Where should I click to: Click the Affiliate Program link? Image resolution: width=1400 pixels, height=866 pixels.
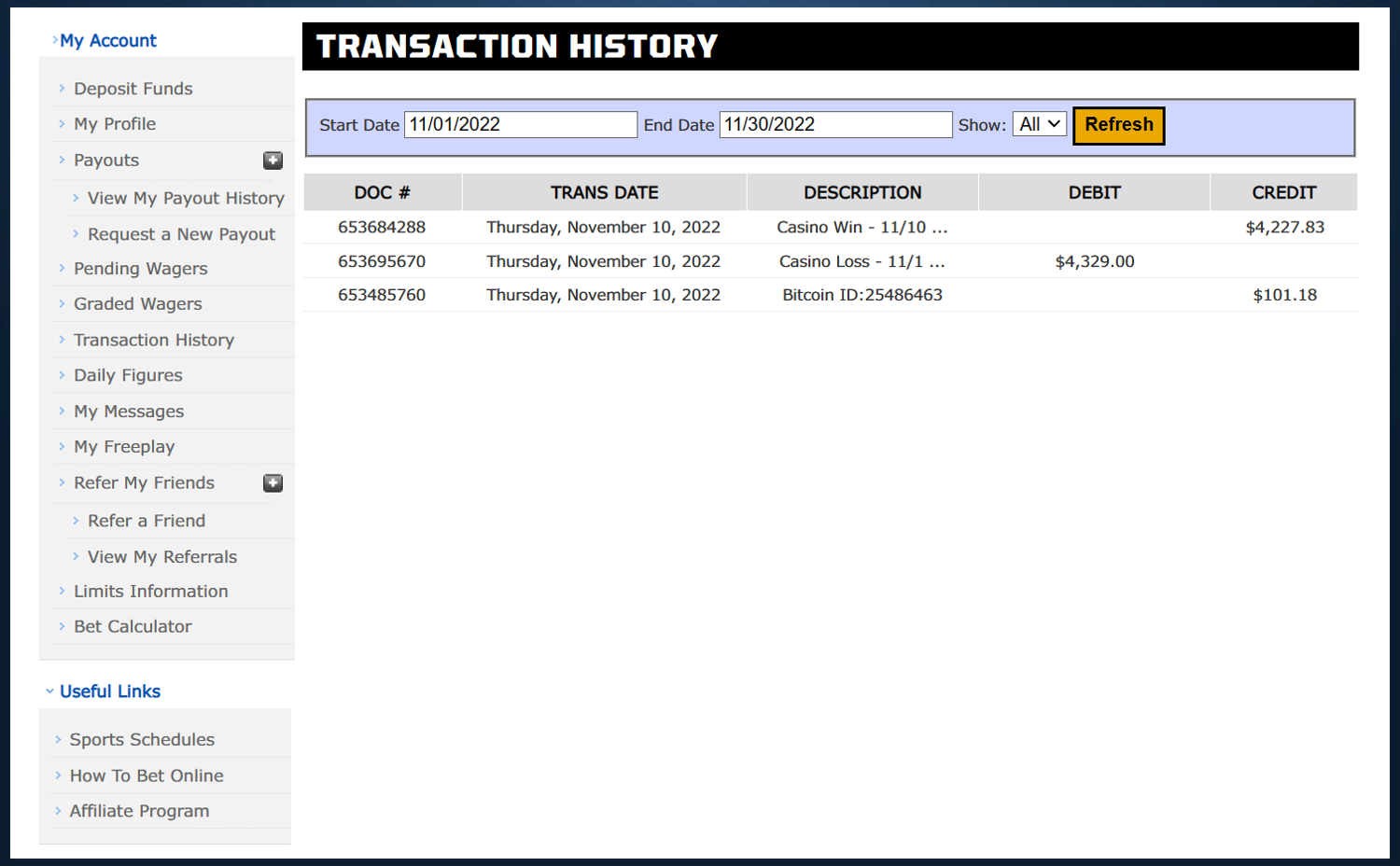coord(139,811)
